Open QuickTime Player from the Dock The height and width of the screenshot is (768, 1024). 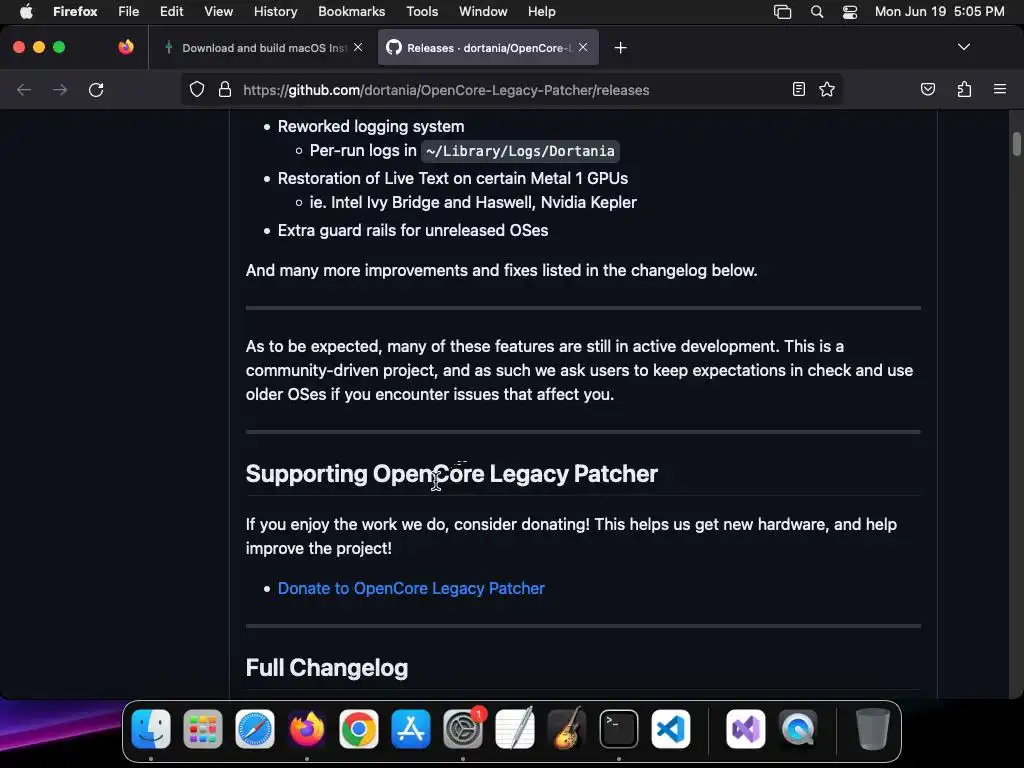[798, 728]
